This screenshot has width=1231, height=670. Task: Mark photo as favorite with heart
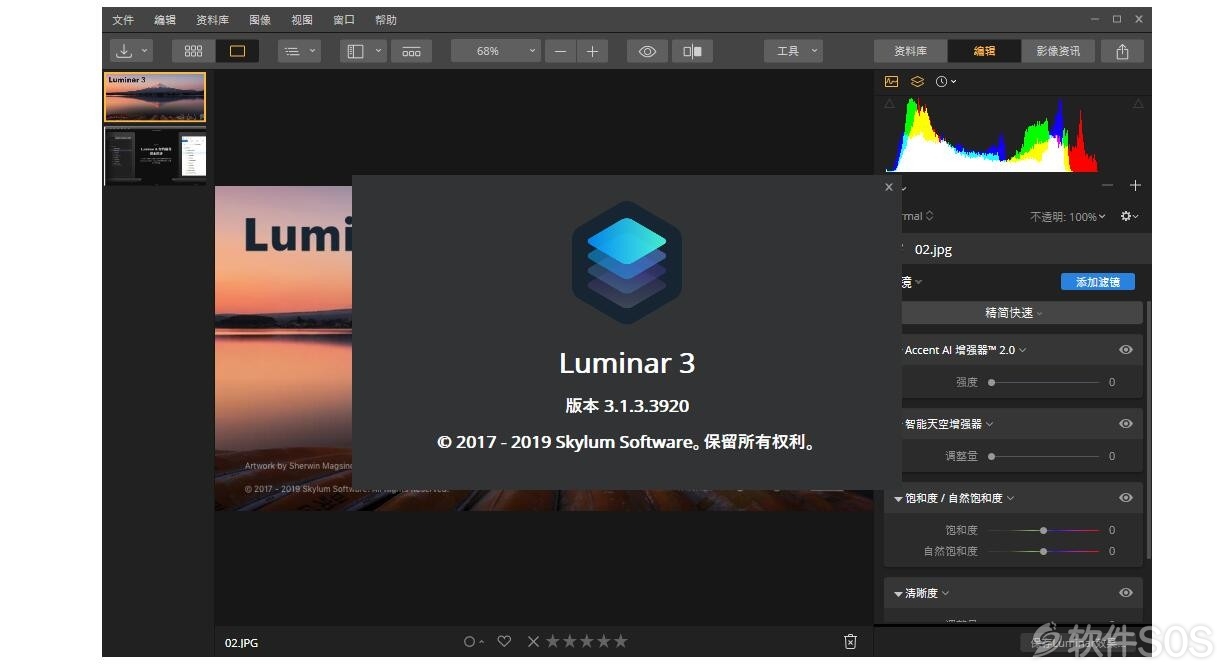[x=504, y=642]
